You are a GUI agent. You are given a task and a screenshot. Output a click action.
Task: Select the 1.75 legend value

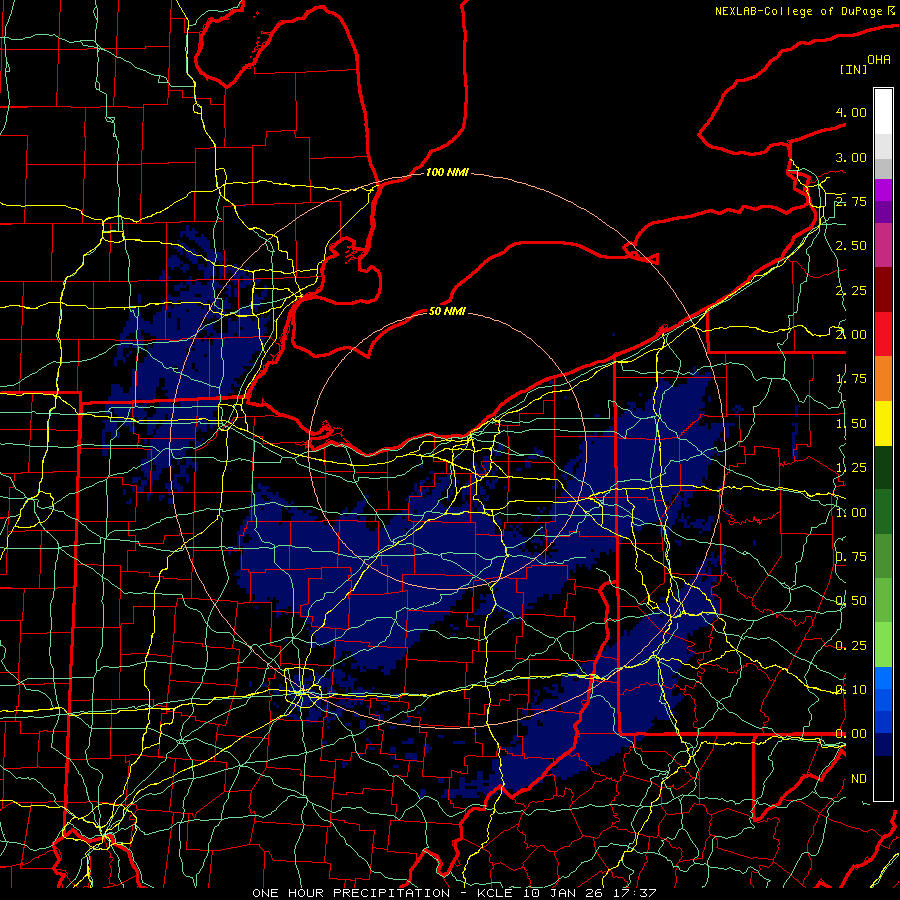point(851,379)
